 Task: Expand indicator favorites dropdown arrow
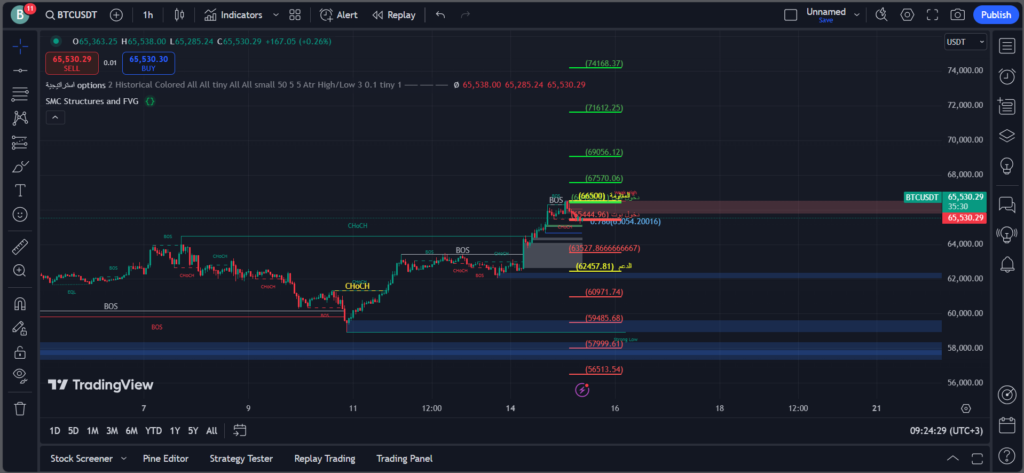point(275,14)
